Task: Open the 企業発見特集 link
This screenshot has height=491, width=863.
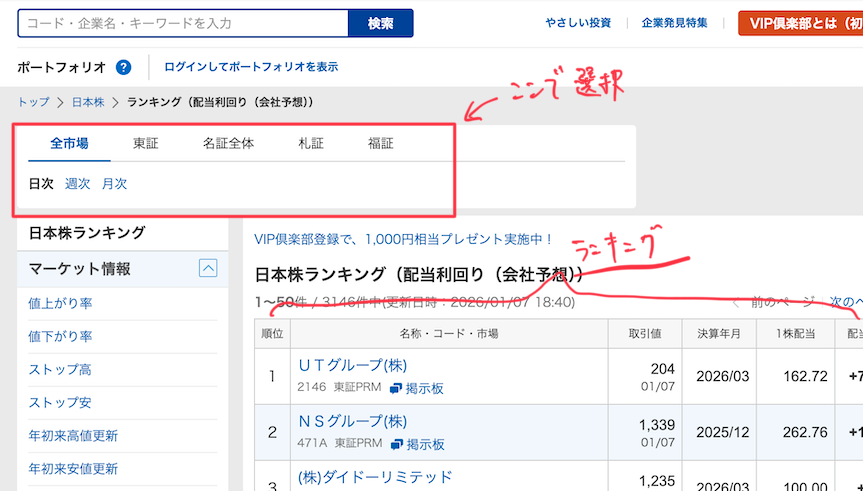Action: 674,23
